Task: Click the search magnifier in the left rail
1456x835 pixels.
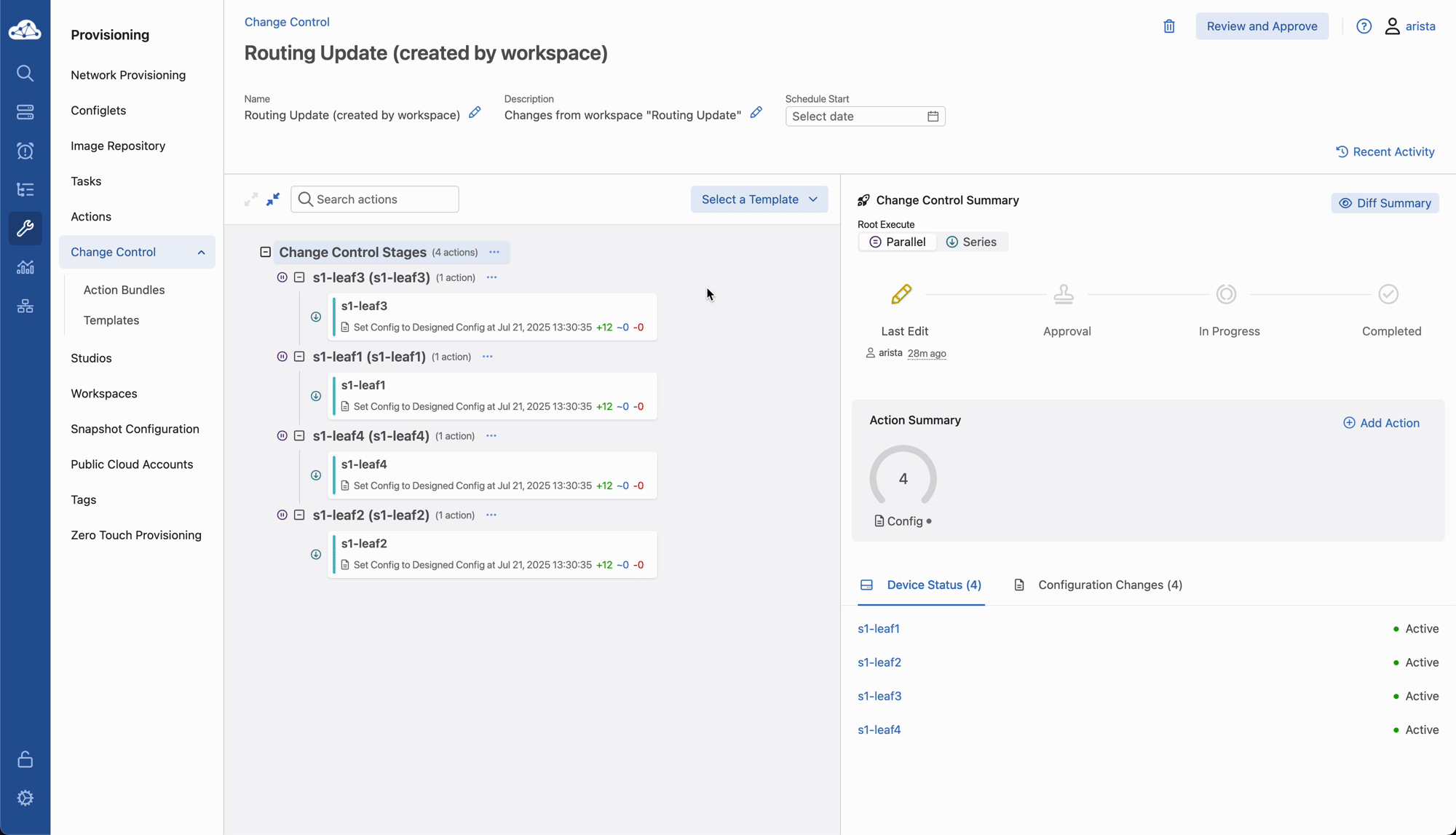Action: point(25,73)
